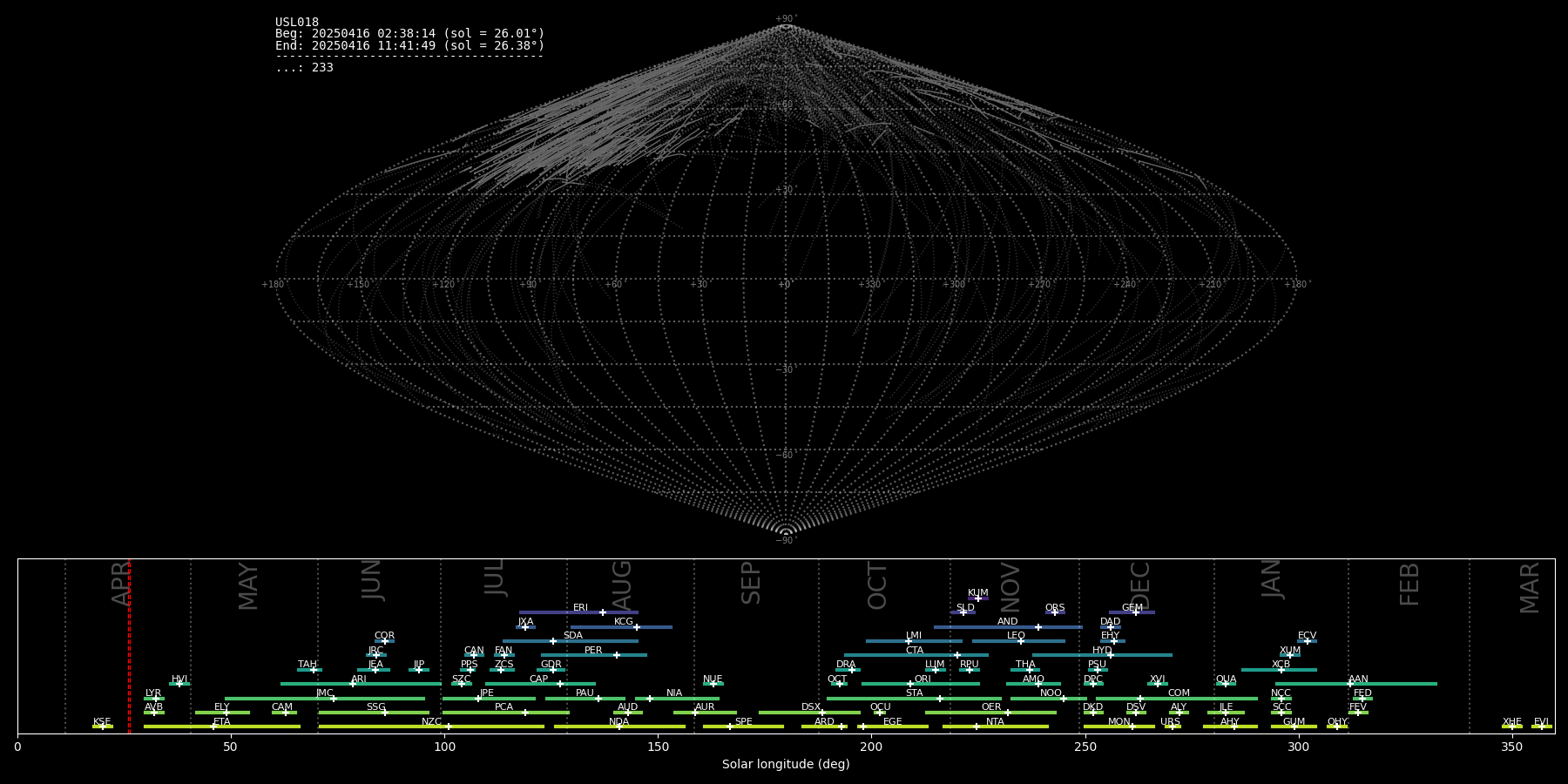Click the 300 tick on solar longitude axis
This screenshot has height=784, width=1568.
(1298, 747)
